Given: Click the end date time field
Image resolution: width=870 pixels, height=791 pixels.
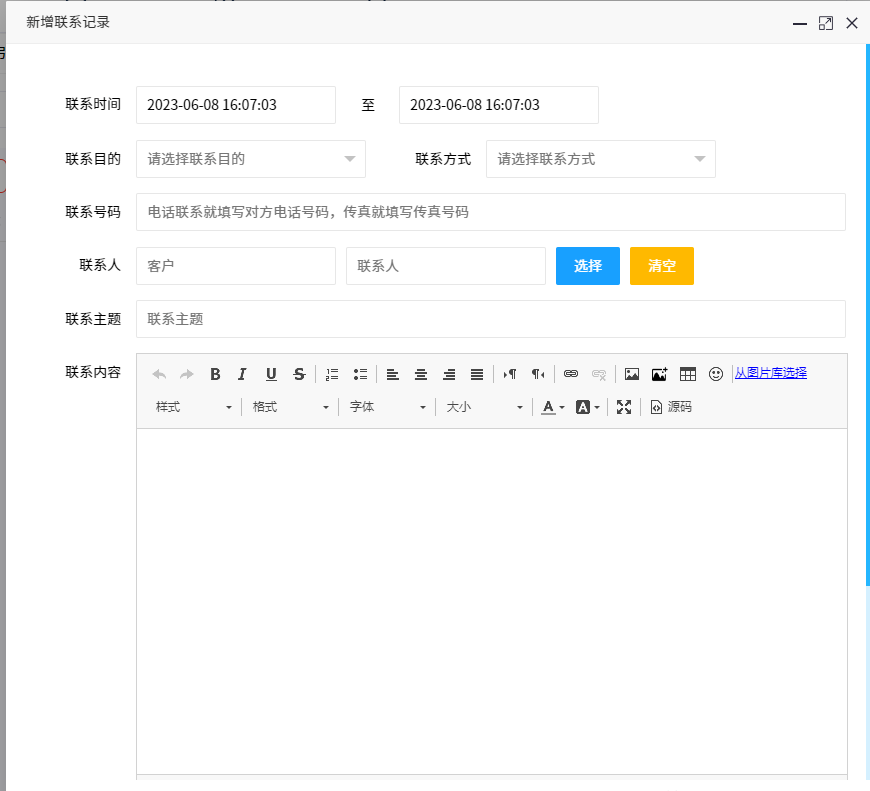Looking at the screenshot, I should coord(499,105).
